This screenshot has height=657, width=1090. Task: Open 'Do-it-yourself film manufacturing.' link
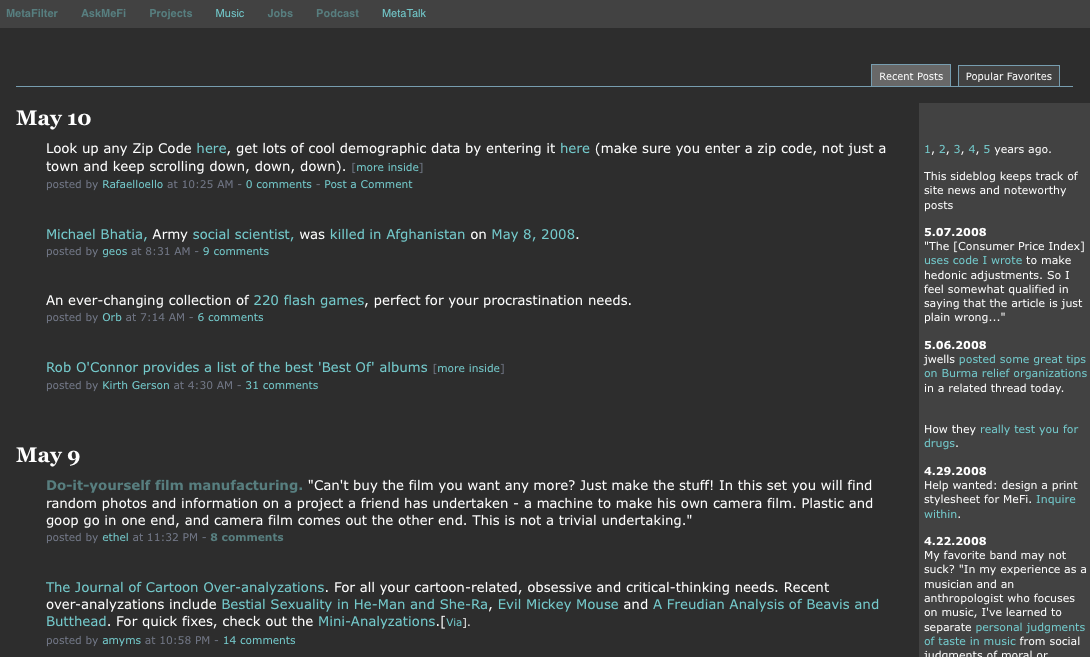point(174,485)
